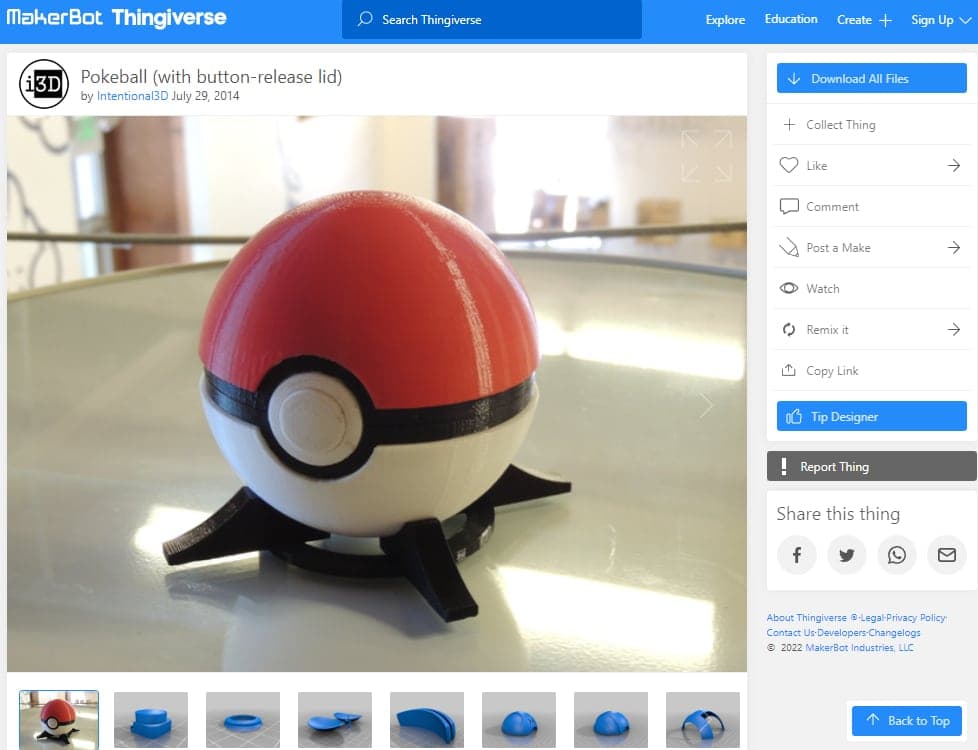Image resolution: width=978 pixels, height=750 pixels.
Task: Click Back to Top button
Action: click(907, 721)
